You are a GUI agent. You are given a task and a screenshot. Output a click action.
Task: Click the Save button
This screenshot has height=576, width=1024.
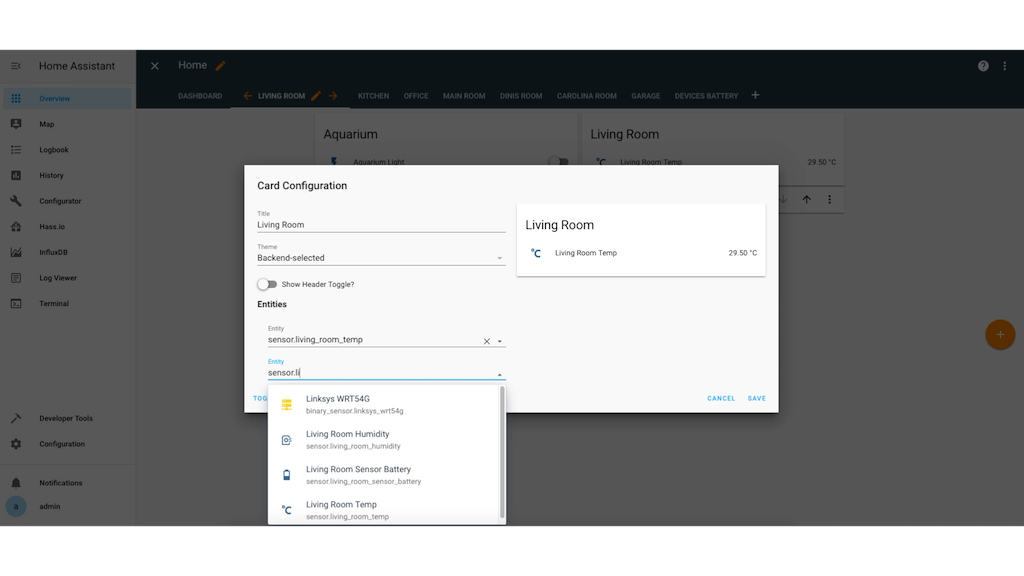757,398
